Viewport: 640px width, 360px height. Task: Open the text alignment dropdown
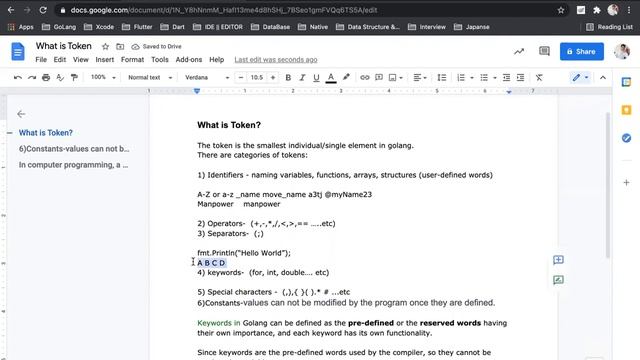tap(420, 78)
